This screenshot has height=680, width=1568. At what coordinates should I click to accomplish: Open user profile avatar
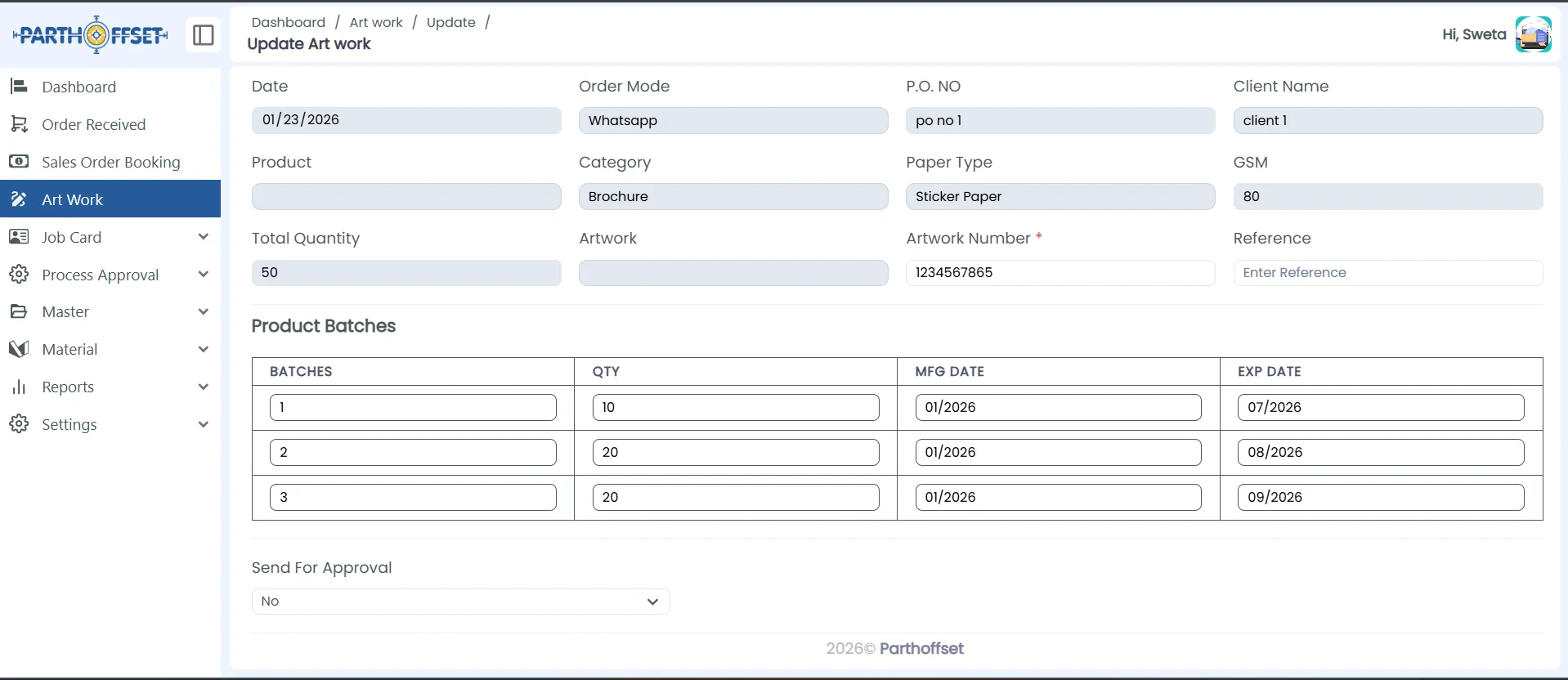[1533, 34]
